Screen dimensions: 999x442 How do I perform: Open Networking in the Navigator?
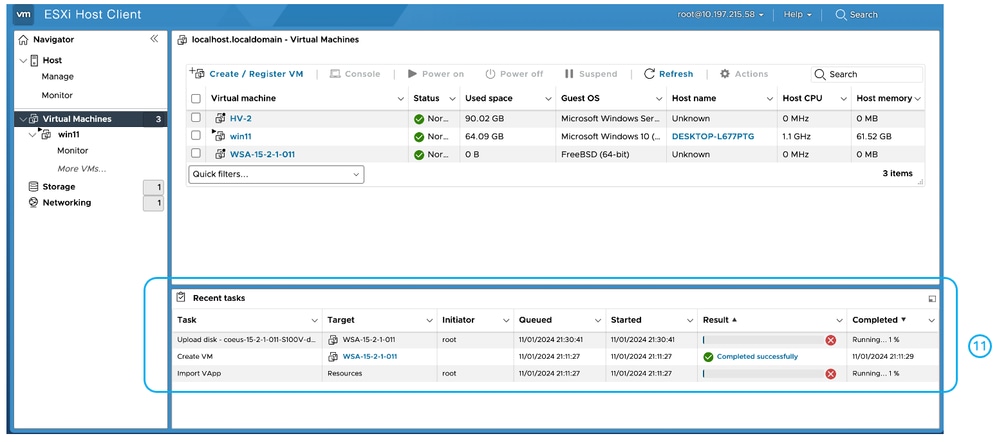point(67,203)
